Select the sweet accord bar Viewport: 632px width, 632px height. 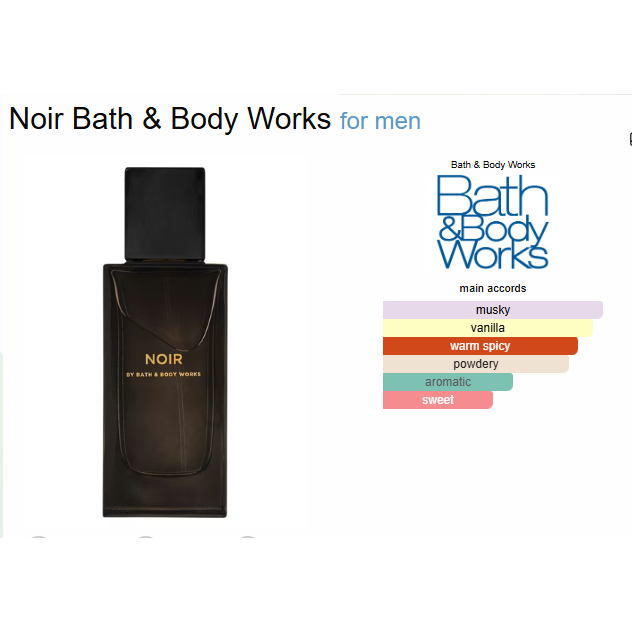pos(438,400)
